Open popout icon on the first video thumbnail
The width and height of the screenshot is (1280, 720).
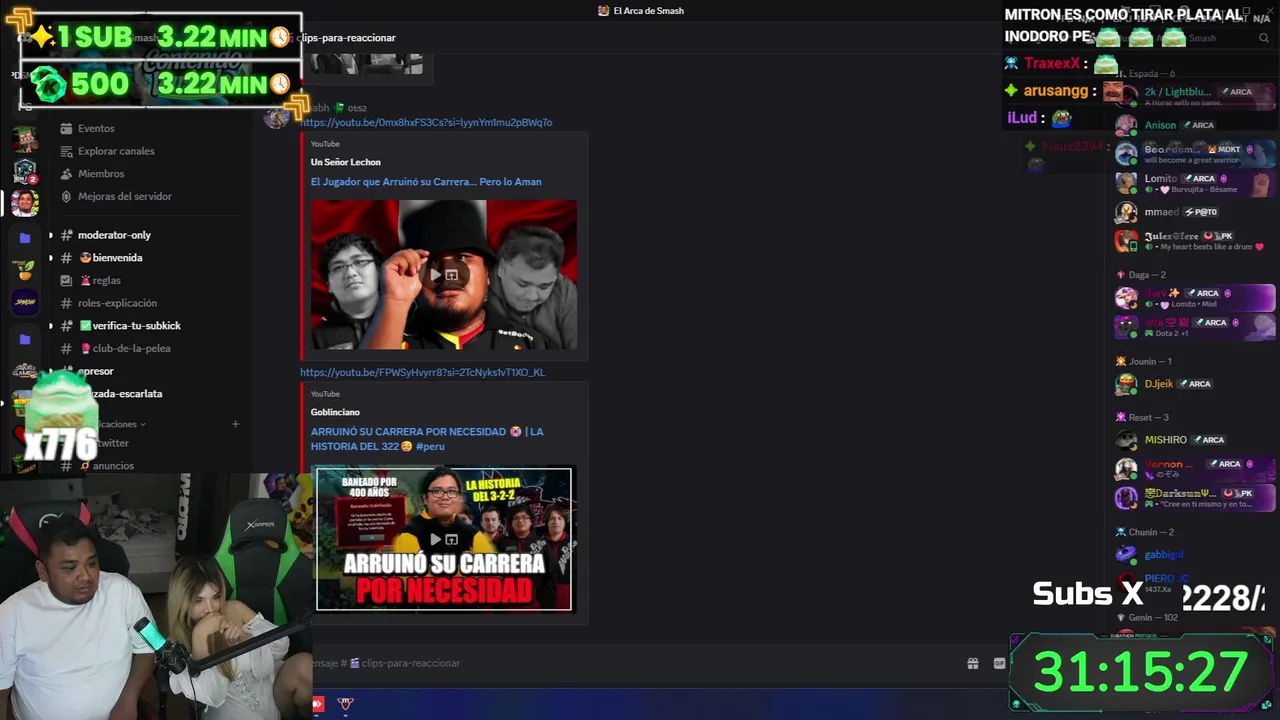tap(452, 275)
